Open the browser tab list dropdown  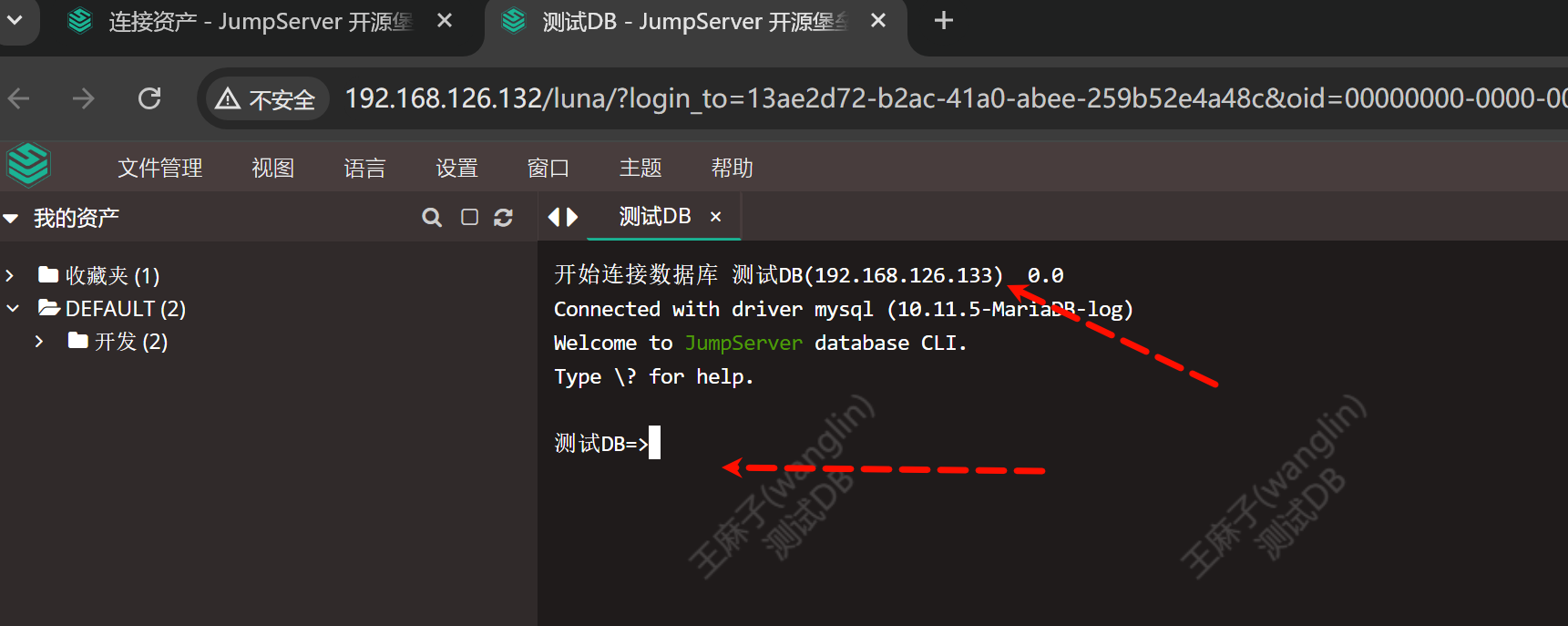[15, 19]
